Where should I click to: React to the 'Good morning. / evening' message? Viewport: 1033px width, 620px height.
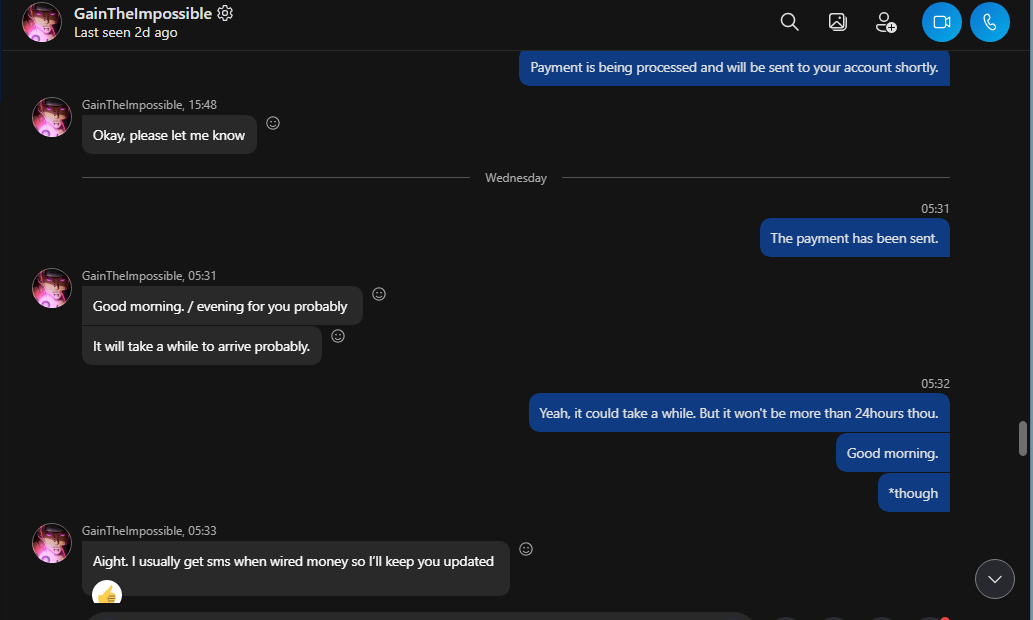click(379, 294)
